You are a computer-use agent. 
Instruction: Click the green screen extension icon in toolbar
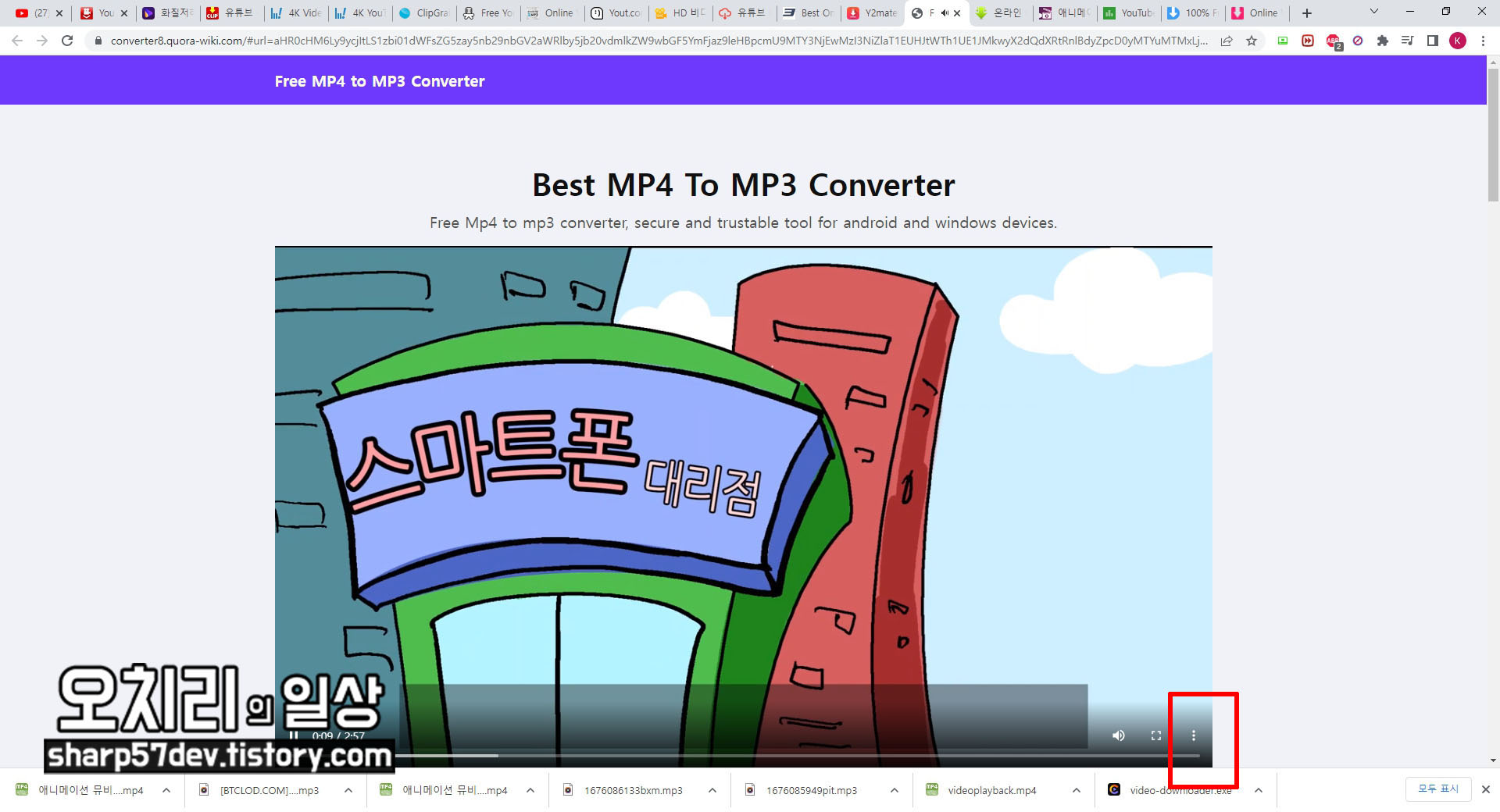(x=1282, y=41)
